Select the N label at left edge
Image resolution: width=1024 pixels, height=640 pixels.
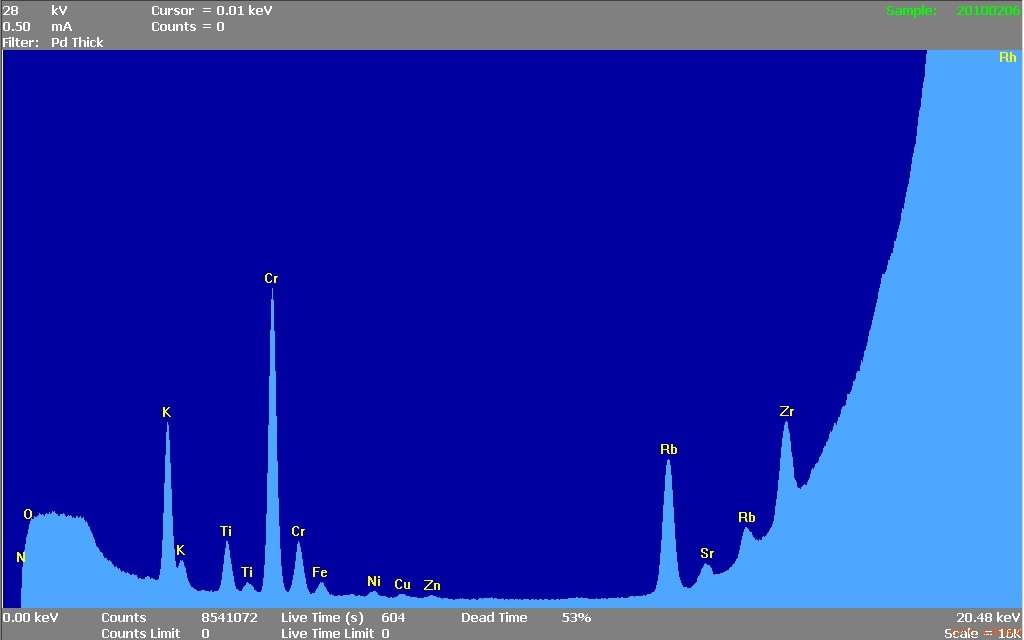20,557
